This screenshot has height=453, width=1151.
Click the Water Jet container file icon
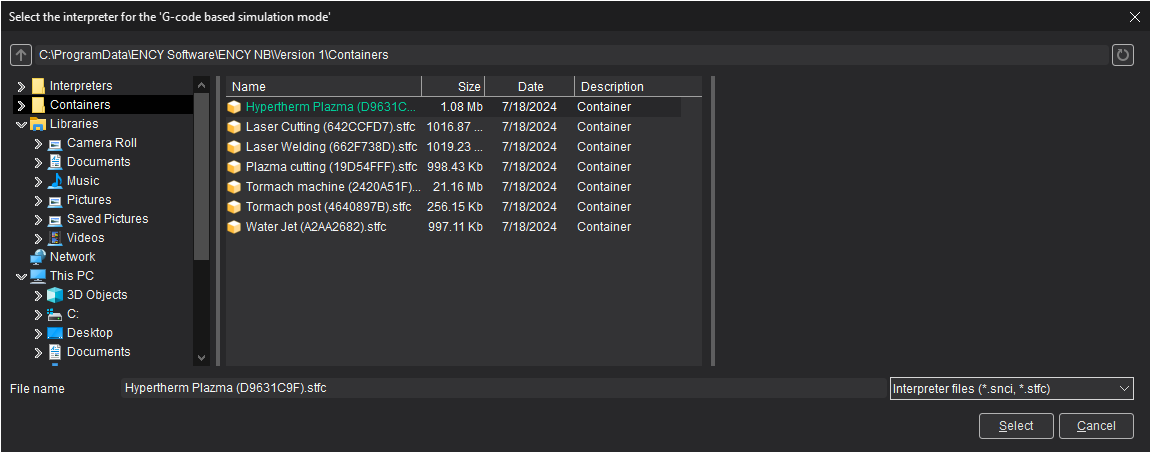tap(234, 227)
